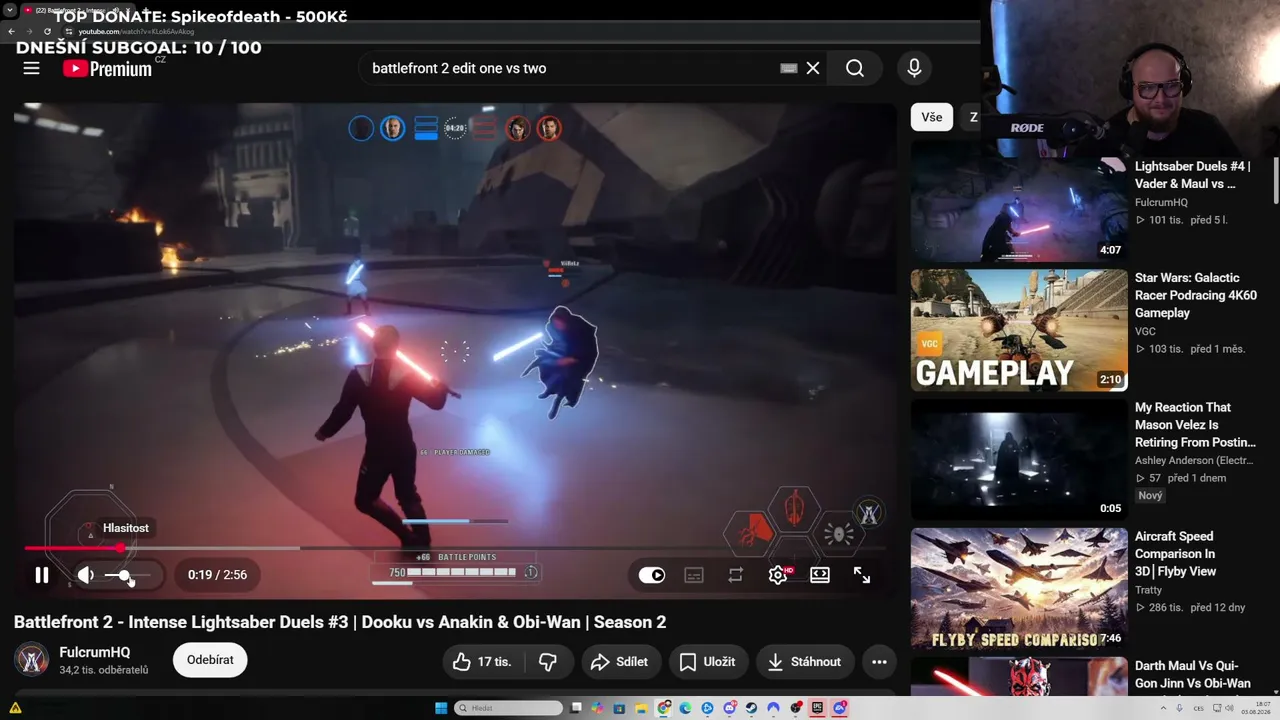Pause the video
The image size is (1280, 720).
coord(42,575)
